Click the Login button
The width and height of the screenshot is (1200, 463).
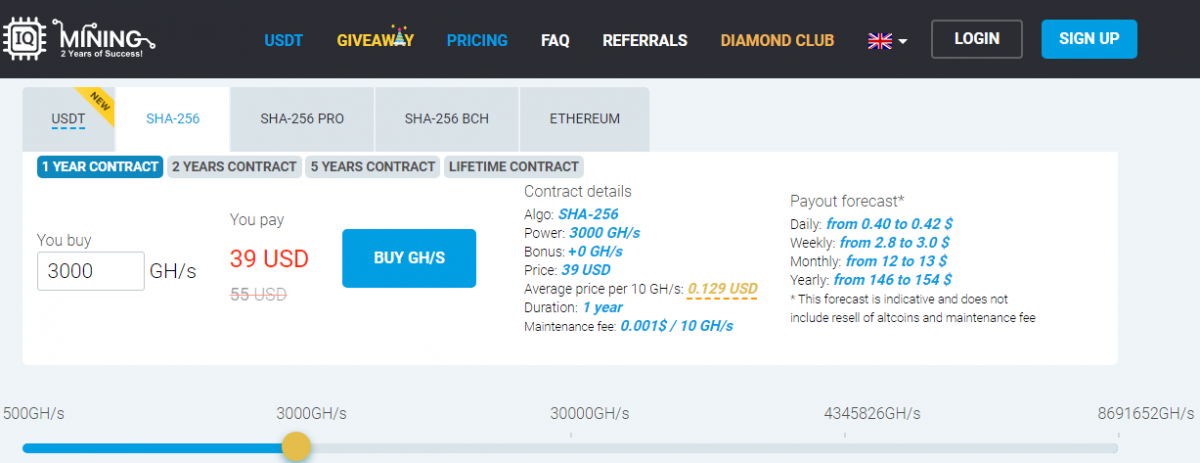[977, 39]
